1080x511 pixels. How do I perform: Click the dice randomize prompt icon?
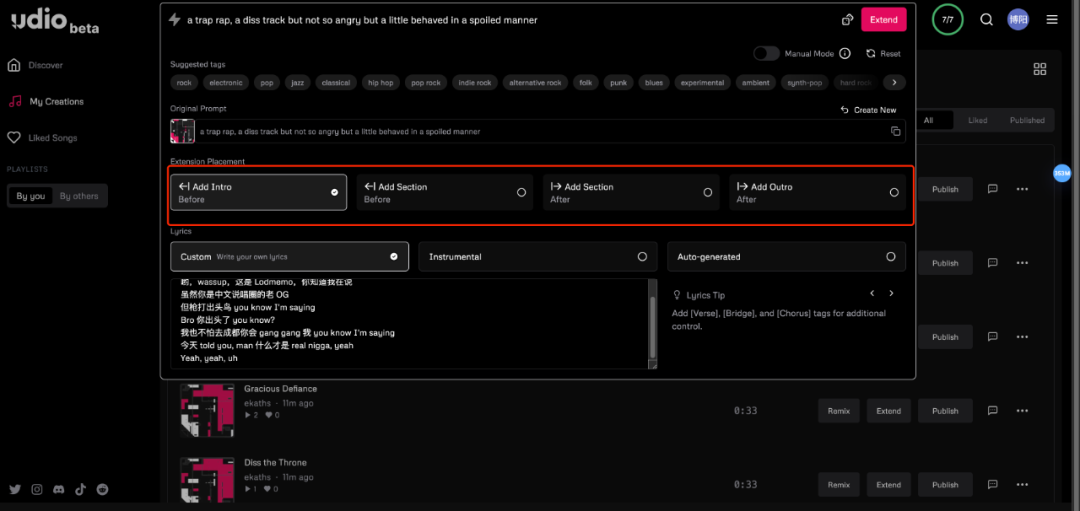(848, 20)
